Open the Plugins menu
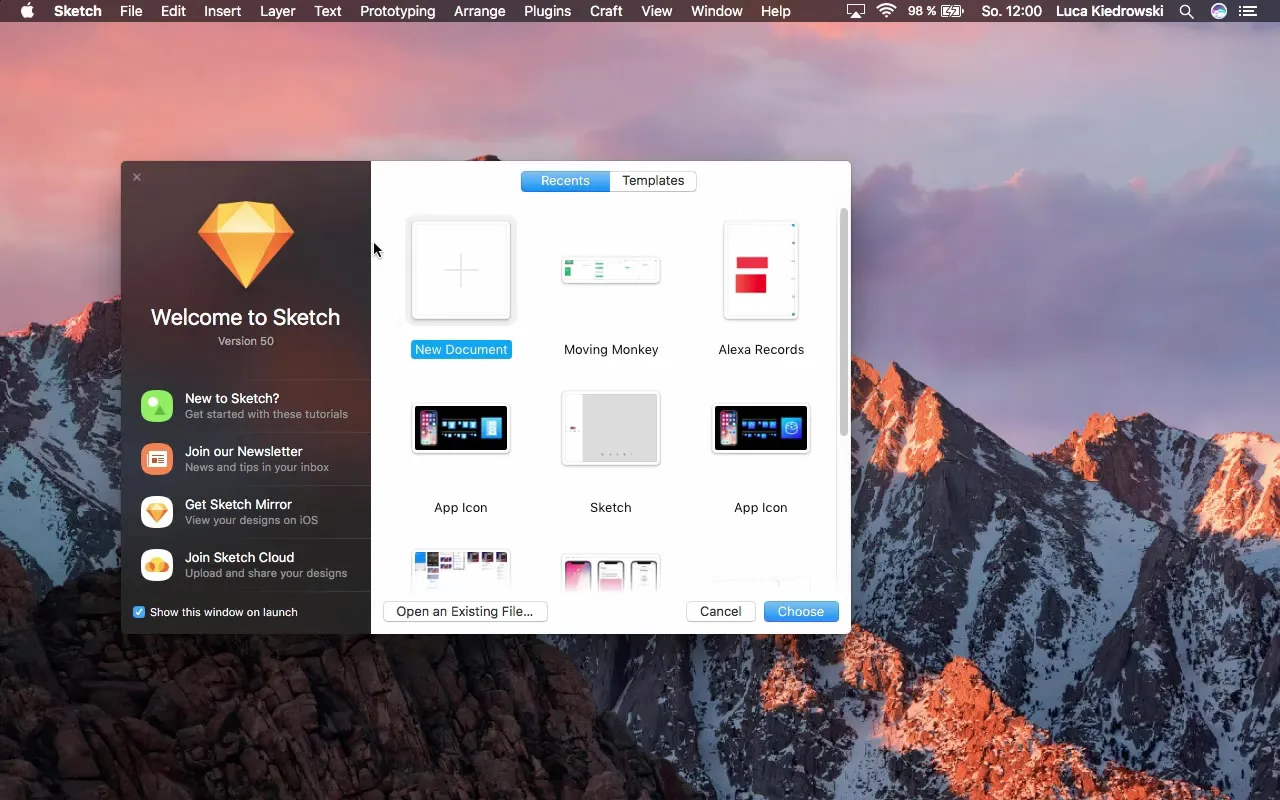 [547, 11]
